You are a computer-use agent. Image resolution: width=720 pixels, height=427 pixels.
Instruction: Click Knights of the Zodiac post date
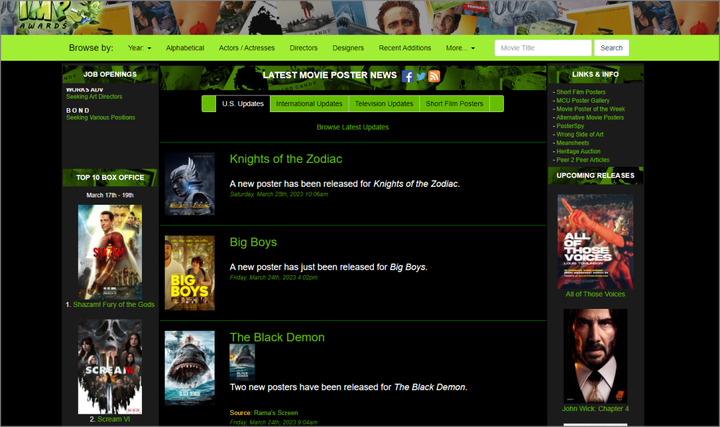pyautogui.click(x=279, y=194)
